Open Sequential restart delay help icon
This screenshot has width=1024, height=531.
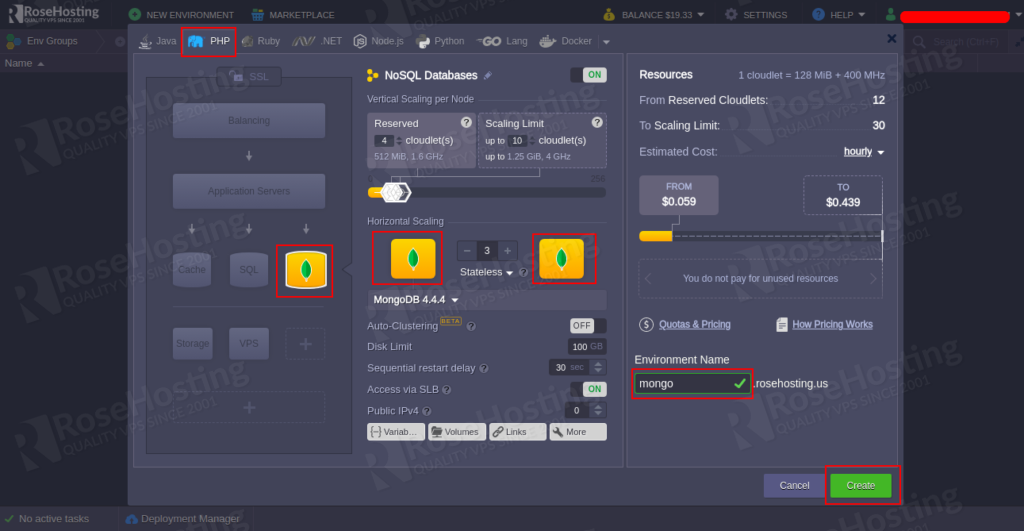point(484,368)
